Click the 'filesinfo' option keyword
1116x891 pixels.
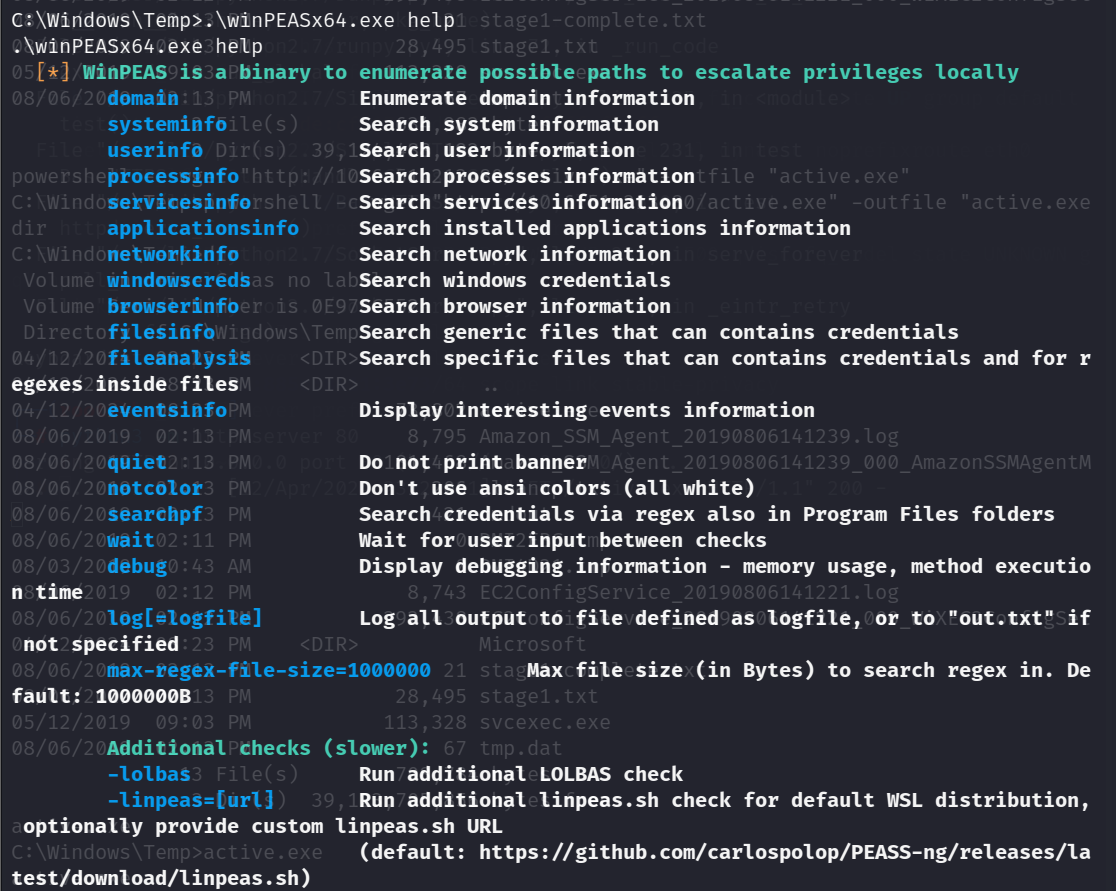pos(161,332)
